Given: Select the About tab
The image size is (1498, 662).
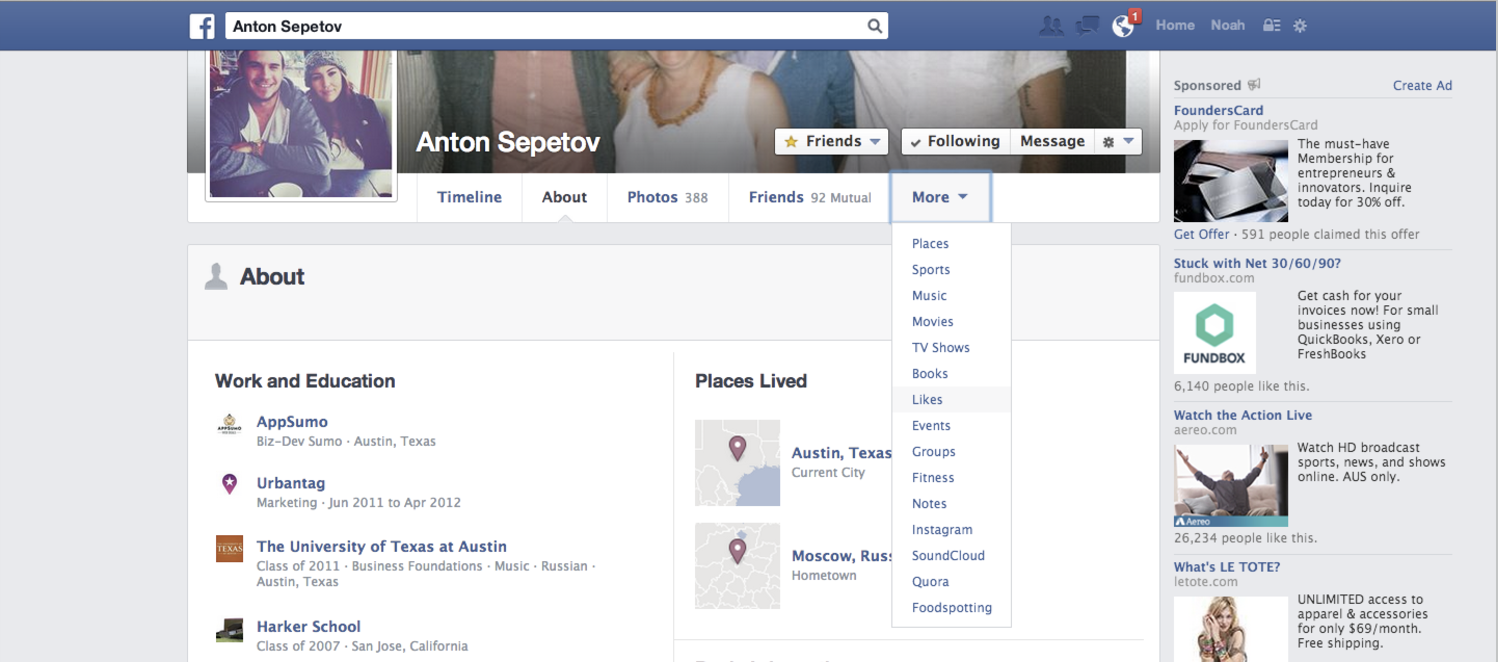Looking at the screenshot, I should pos(564,197).
